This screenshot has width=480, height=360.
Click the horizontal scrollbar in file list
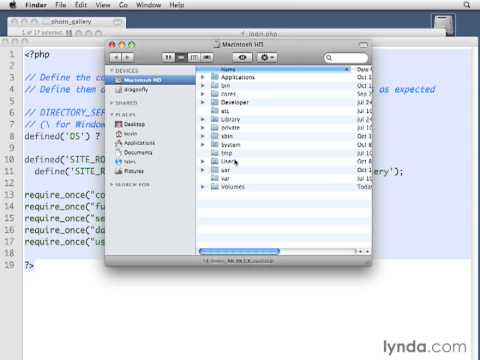[239, 251]
